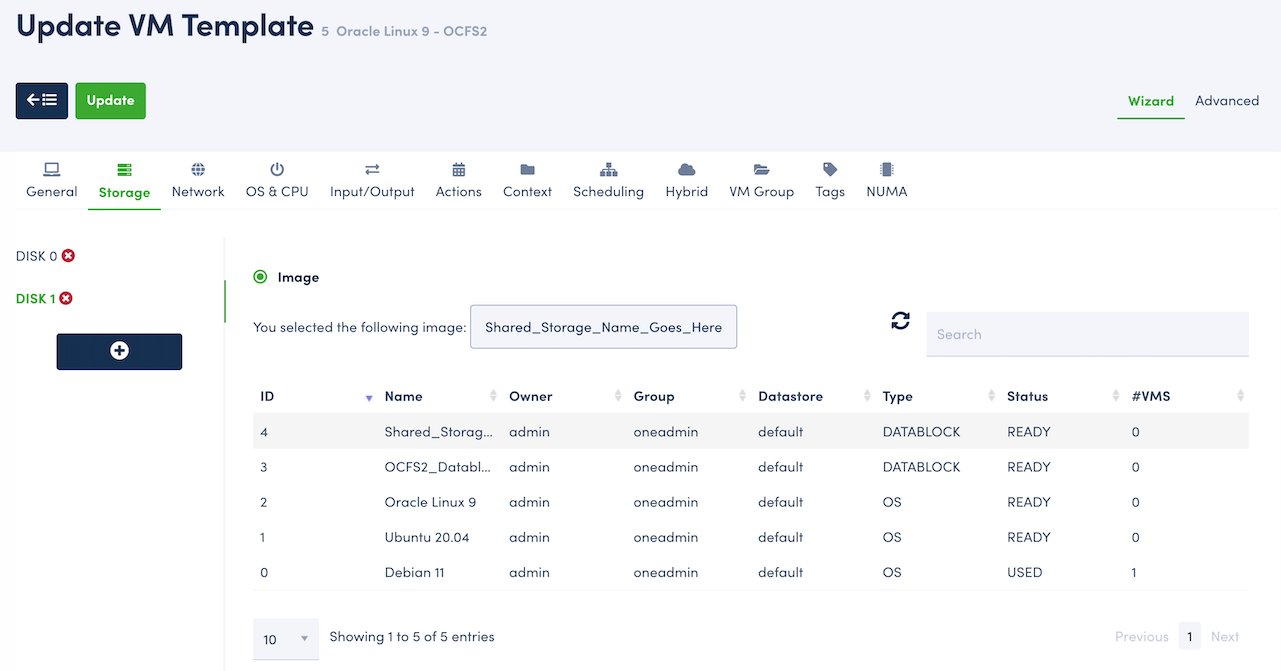Open the Network tab
This screenshot has width=1281, height=671.
[198, 181]
